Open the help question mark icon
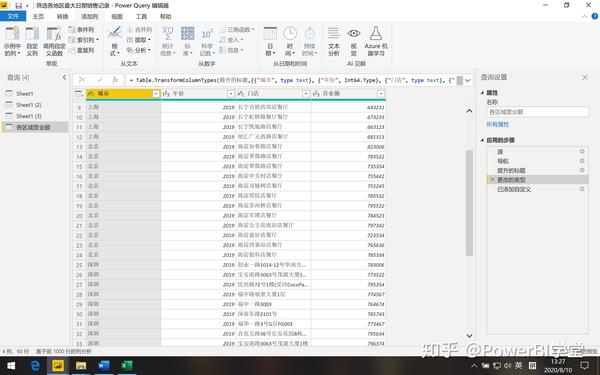Image resolution: width=600 pixels, height=375 pixels. pos(595,16)
